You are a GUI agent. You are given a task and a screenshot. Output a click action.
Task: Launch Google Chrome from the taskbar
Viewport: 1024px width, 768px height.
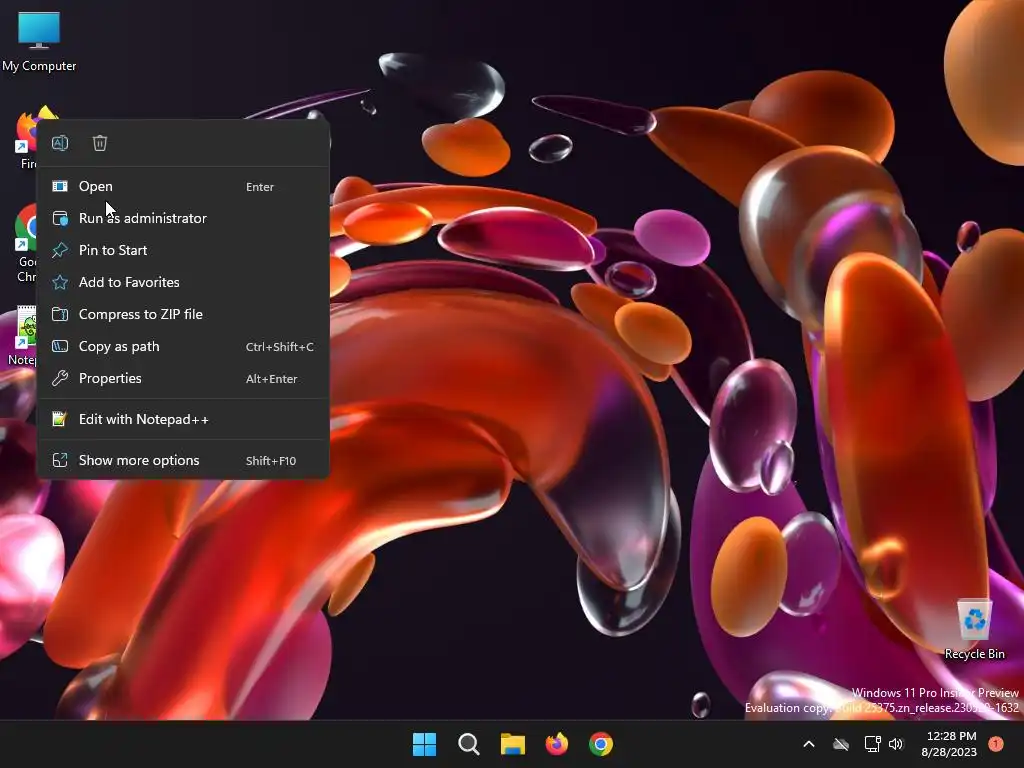tap(601, 744)
